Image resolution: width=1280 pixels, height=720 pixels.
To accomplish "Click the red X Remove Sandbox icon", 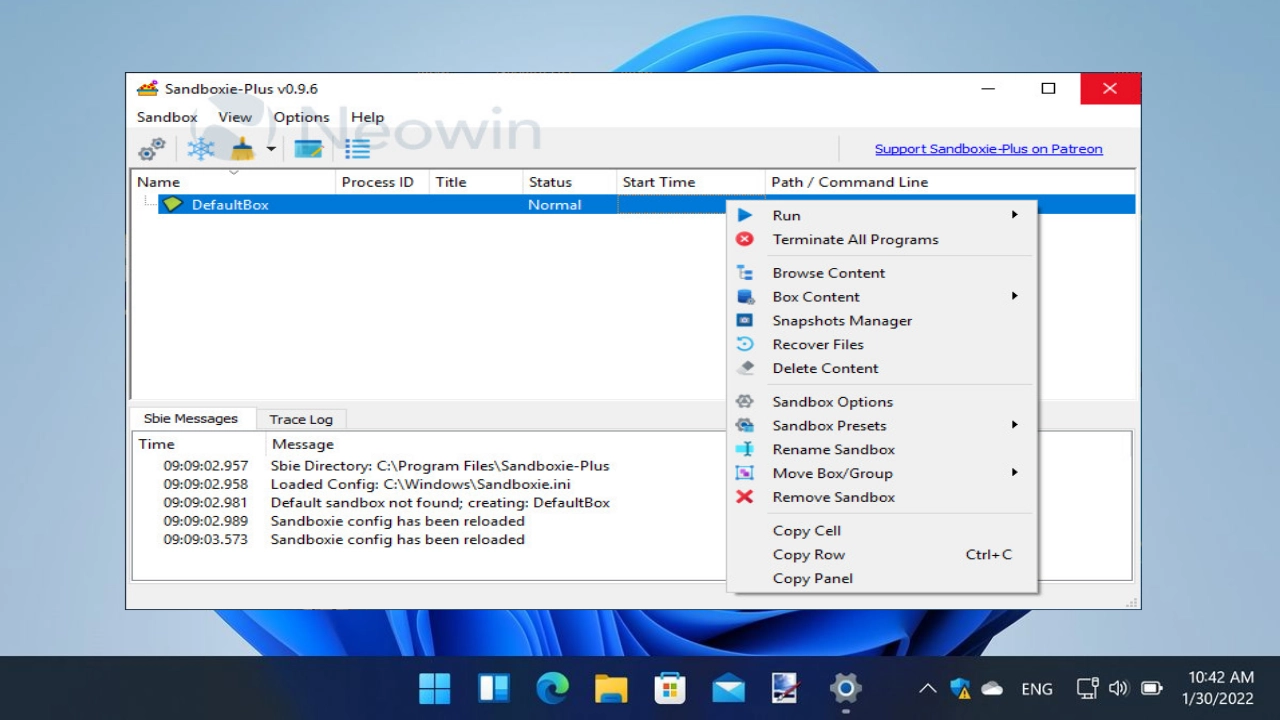I will click(745, 497).
